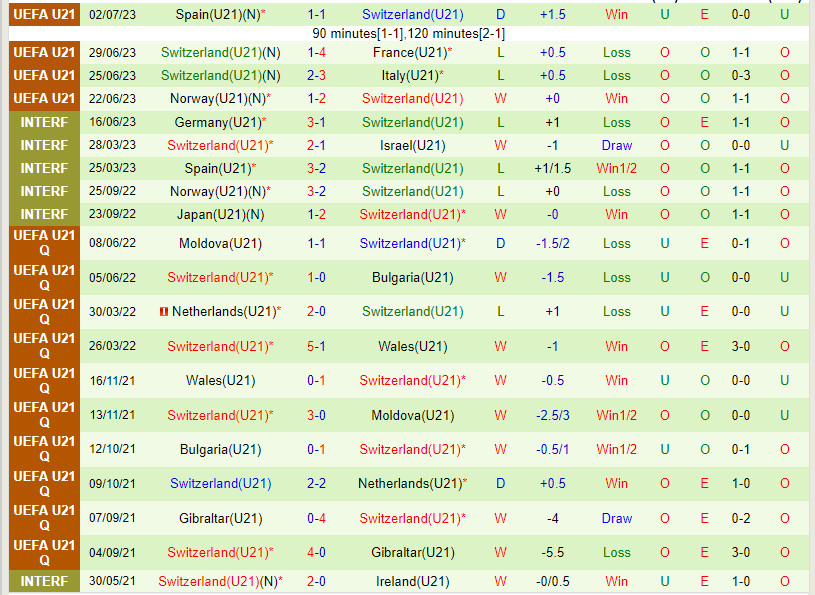
Task: Select INTERF league cell dated 16/06/23
Action: tap(45, 123)
